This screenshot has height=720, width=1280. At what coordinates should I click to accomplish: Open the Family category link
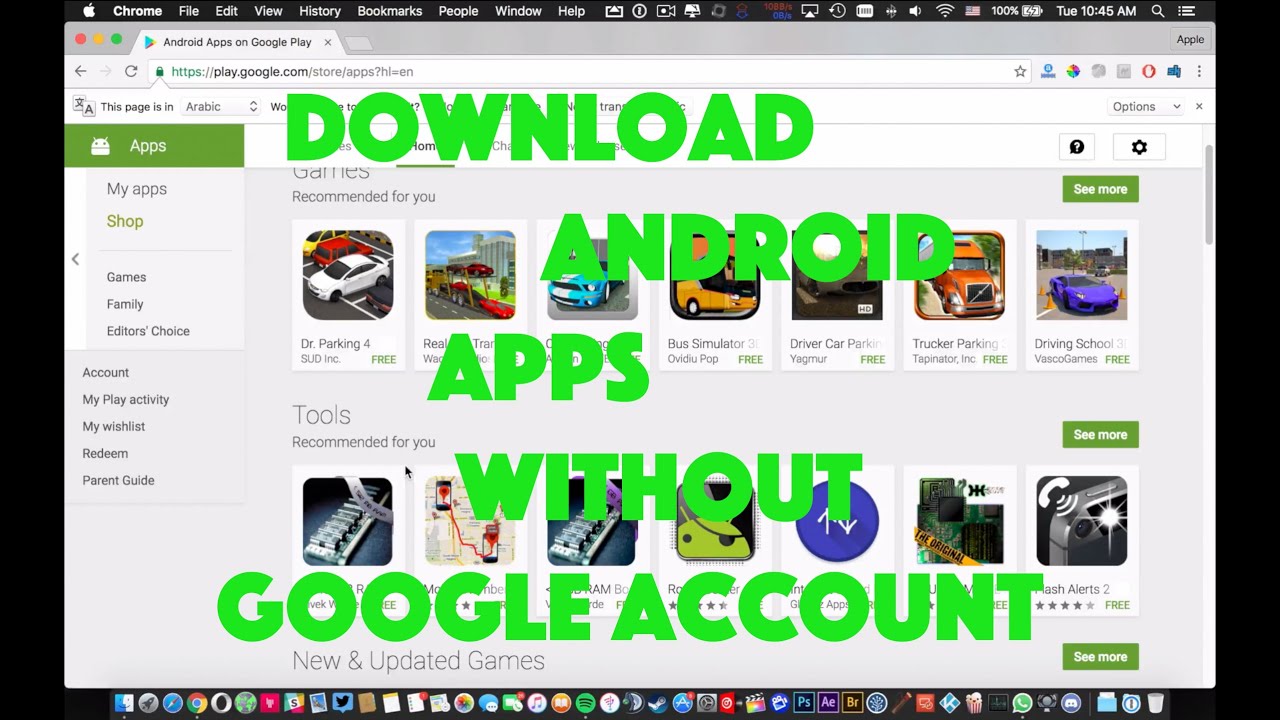click(125, 304)
